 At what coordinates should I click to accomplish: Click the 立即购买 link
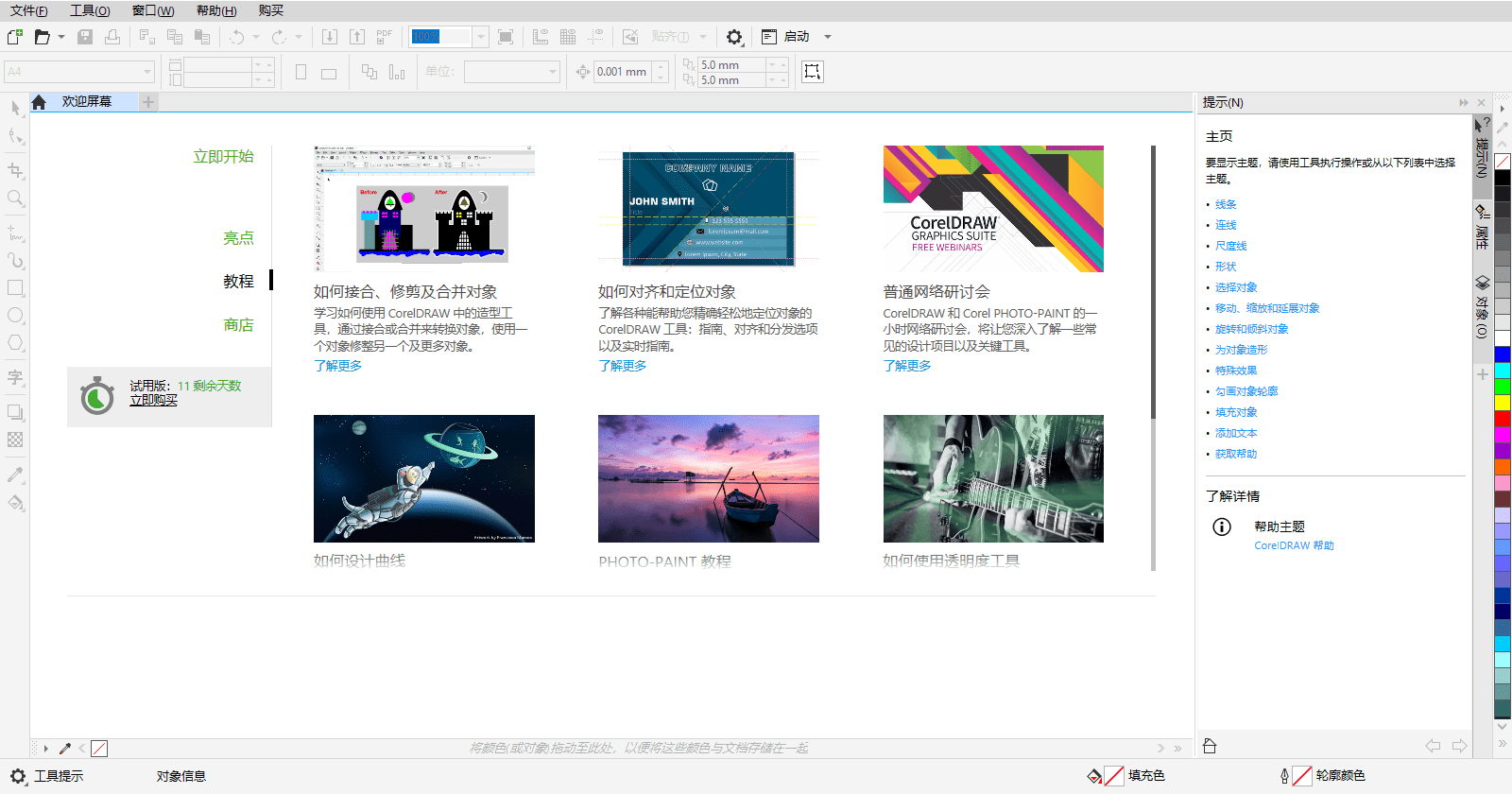point(153,401)
